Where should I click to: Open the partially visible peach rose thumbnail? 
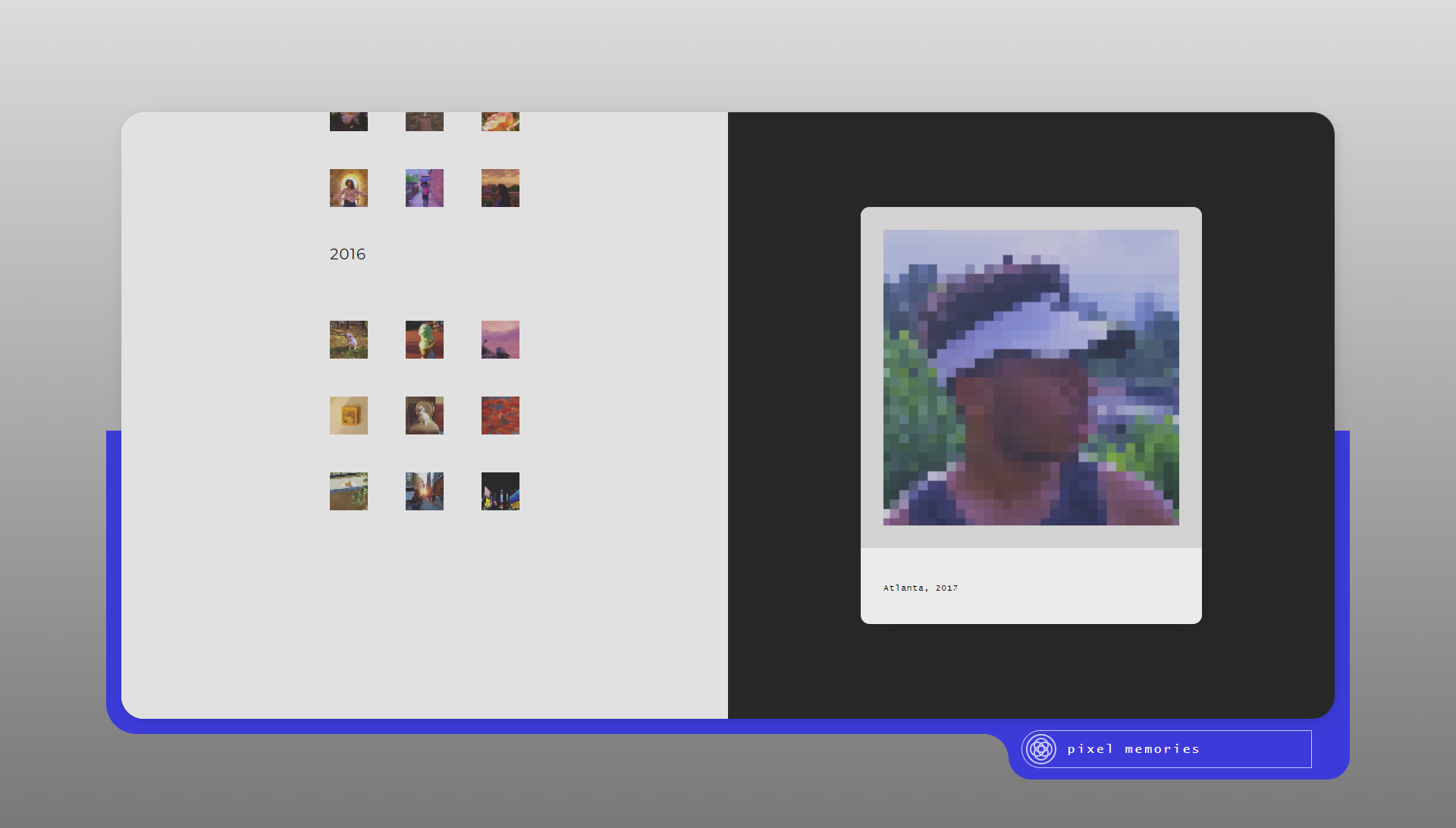point(500,122)
